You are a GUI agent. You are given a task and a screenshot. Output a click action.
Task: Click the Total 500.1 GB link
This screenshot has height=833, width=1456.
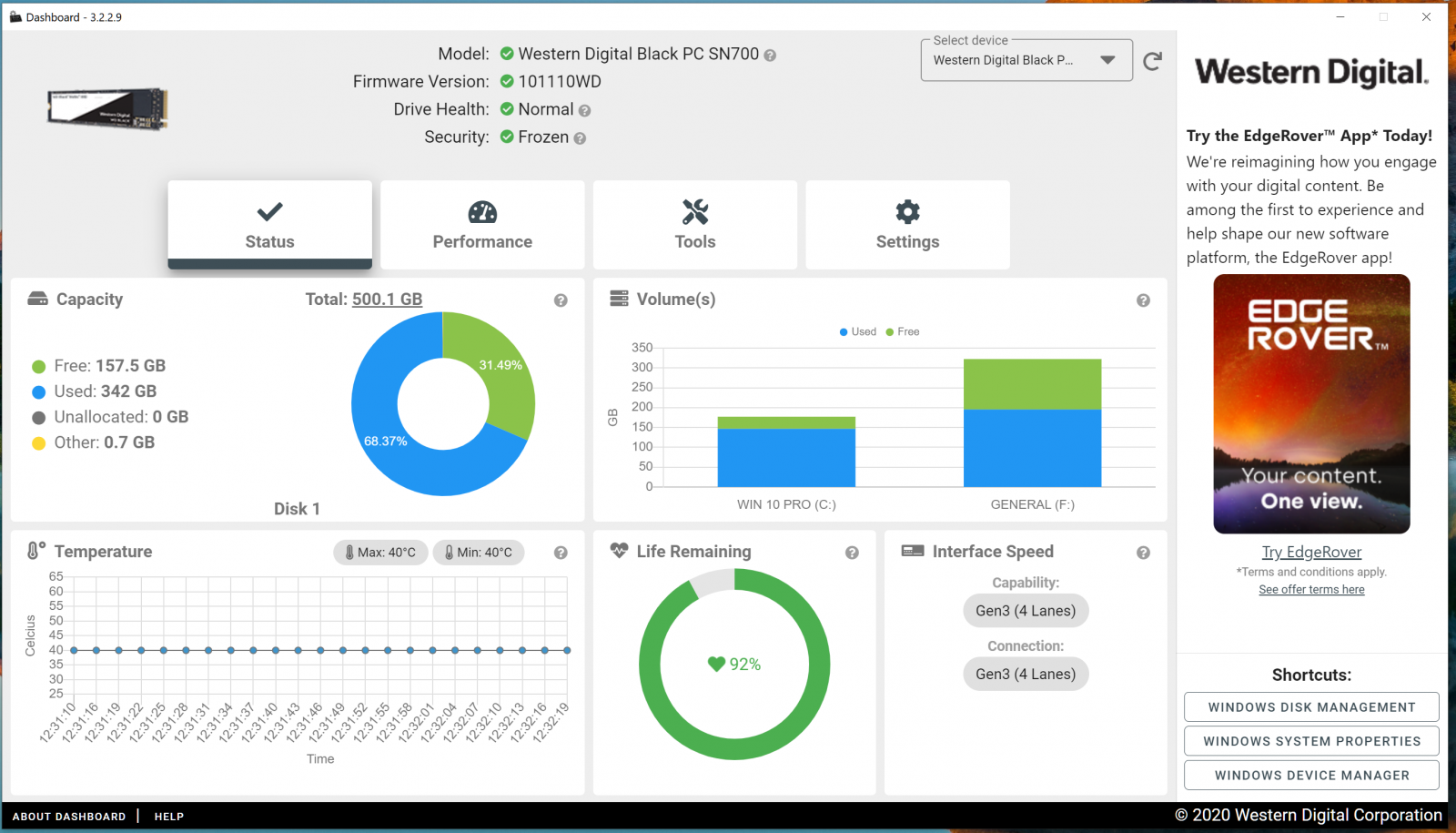(387, 299)
